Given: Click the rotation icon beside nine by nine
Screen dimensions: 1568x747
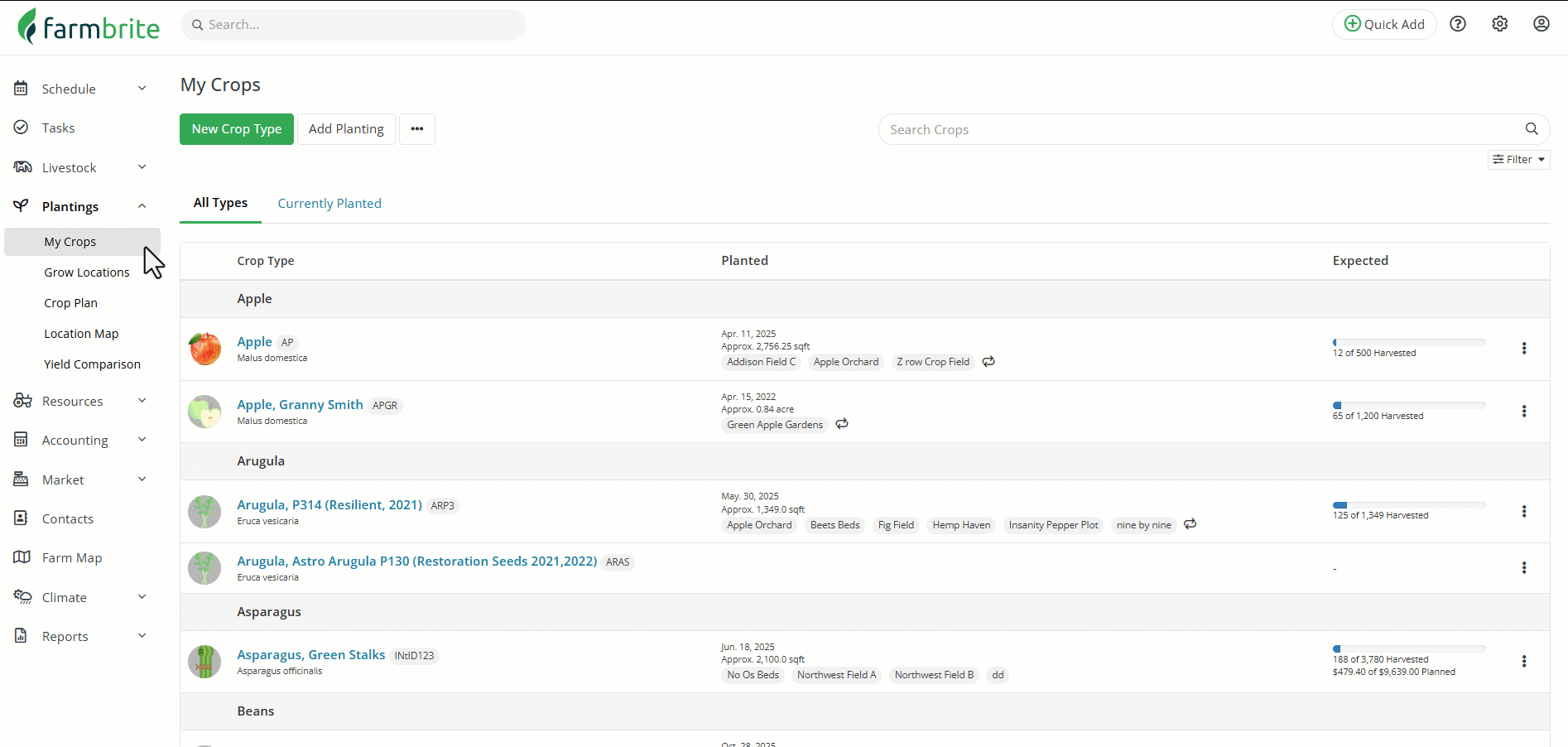Looking at the screenshot, I should 1190,524.
